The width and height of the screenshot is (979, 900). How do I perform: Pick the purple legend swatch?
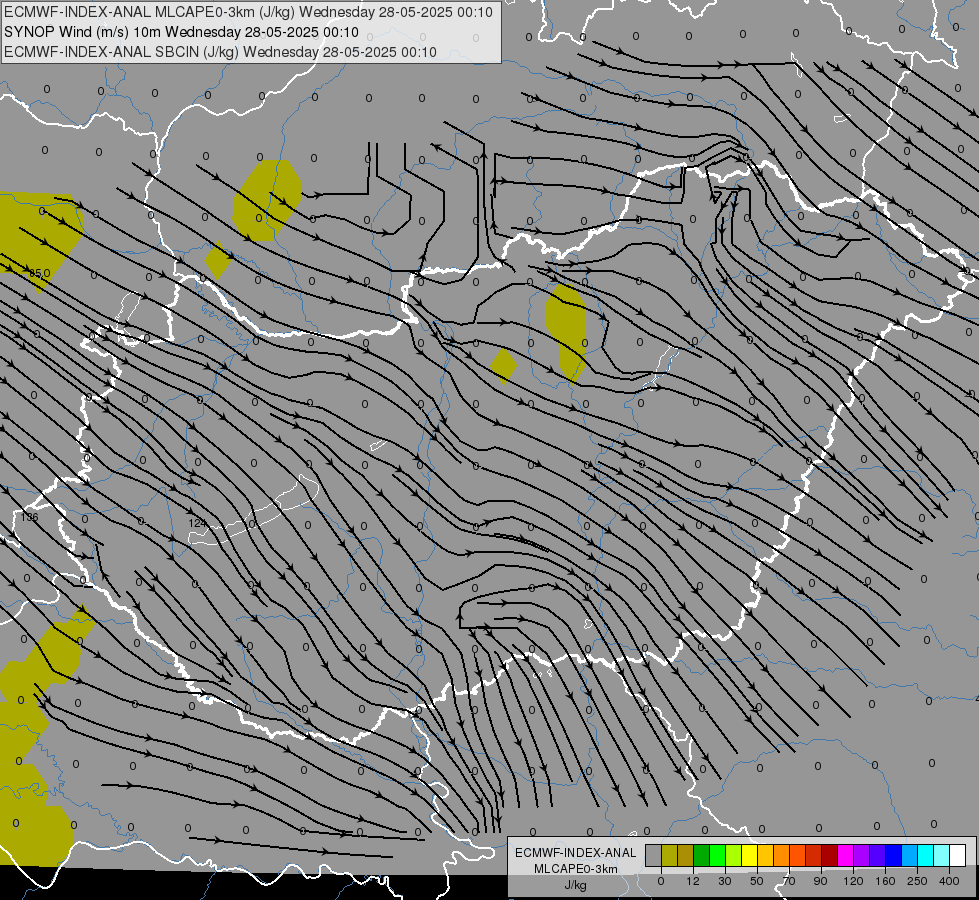click(x=862, y=855)
